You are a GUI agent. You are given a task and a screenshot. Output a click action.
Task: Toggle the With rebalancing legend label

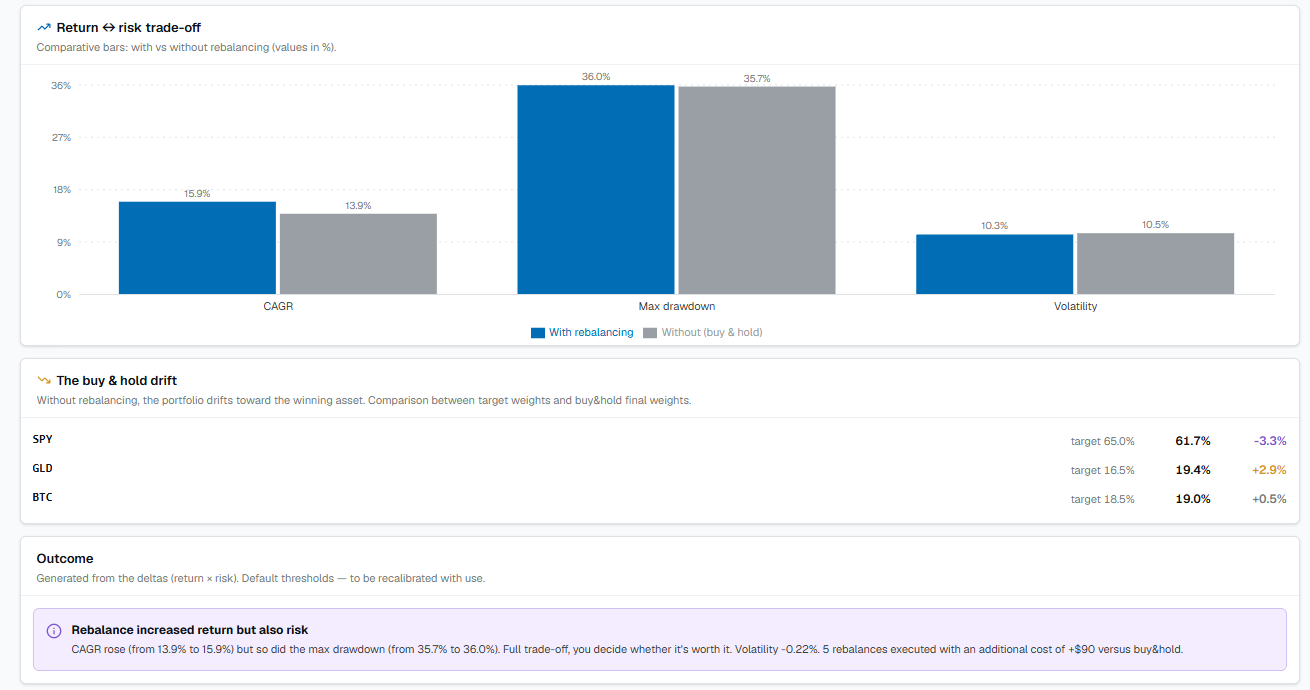pyautogui.click(x=591, y=333)
